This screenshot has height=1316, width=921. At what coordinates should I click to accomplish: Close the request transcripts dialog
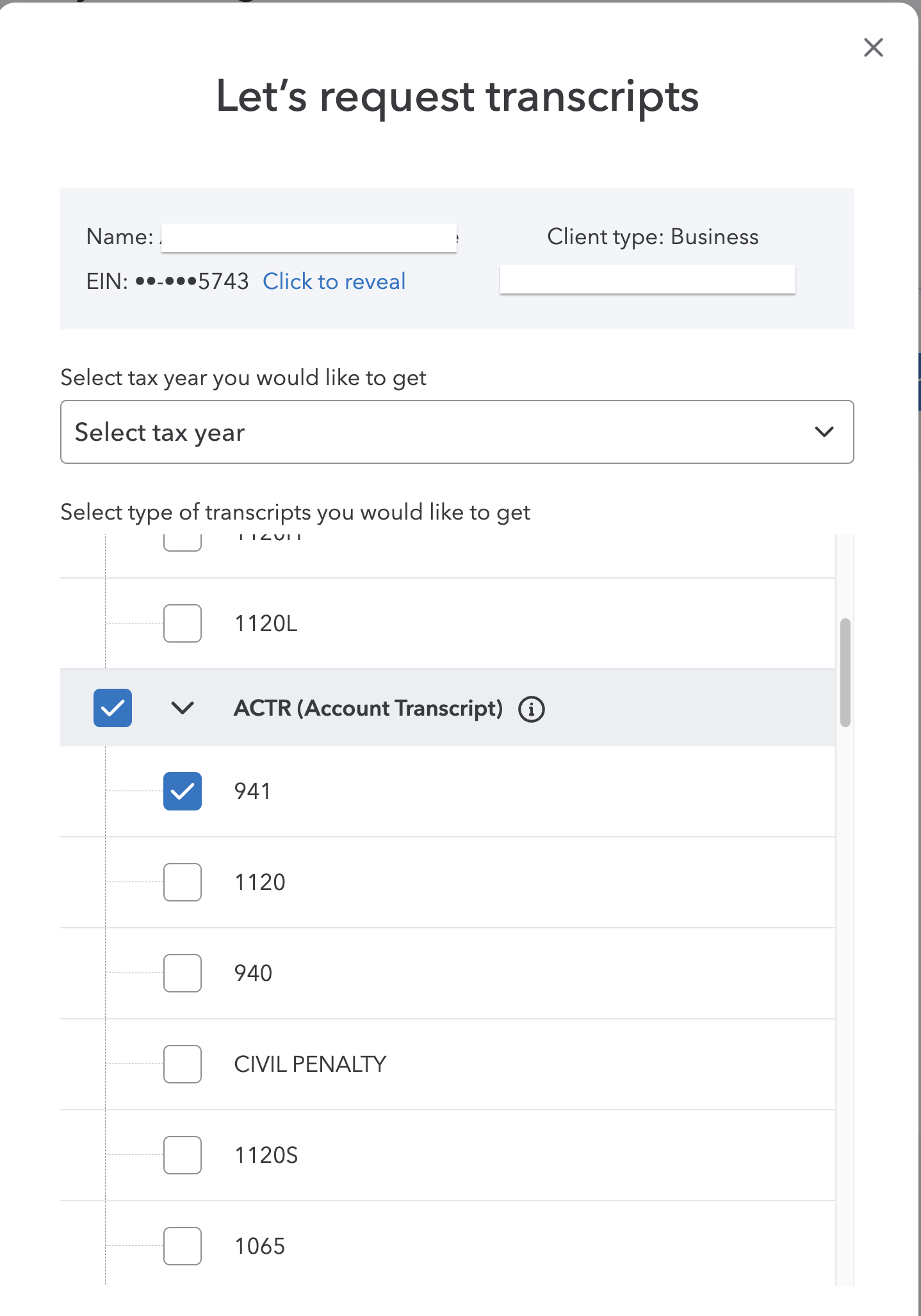click(873, 47)
